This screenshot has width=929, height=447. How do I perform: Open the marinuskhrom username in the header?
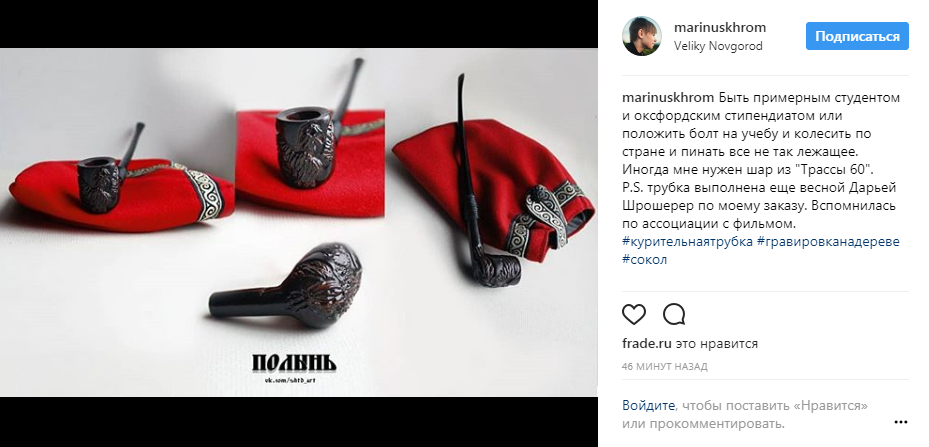pos(720,27)
